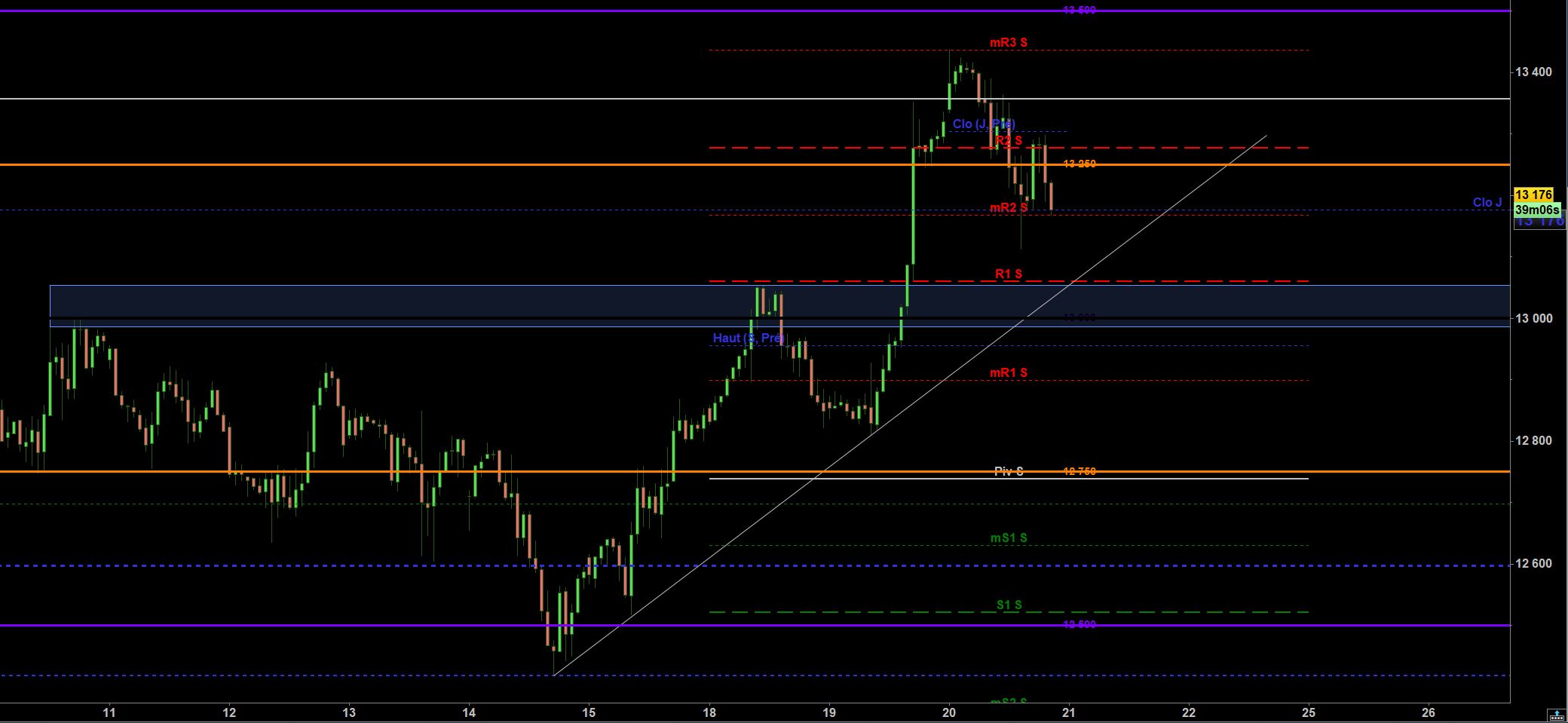Select the Haut (S, Pre) label
The height and width of the screenshot is (723, 1568).
(x=749, y=338)
